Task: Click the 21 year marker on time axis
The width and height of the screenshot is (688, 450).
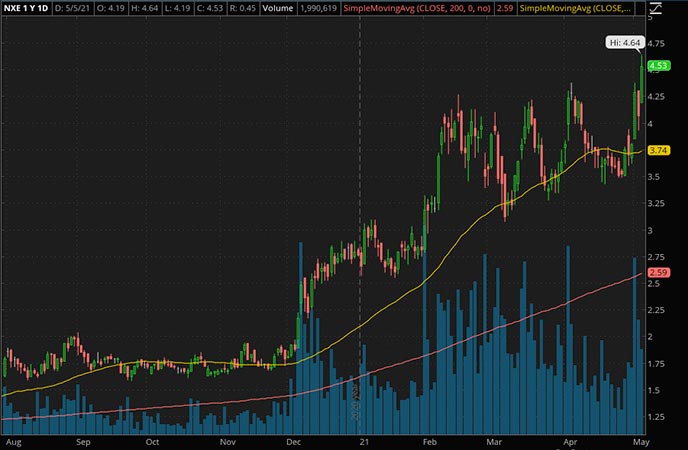Action: coord(360,441)
